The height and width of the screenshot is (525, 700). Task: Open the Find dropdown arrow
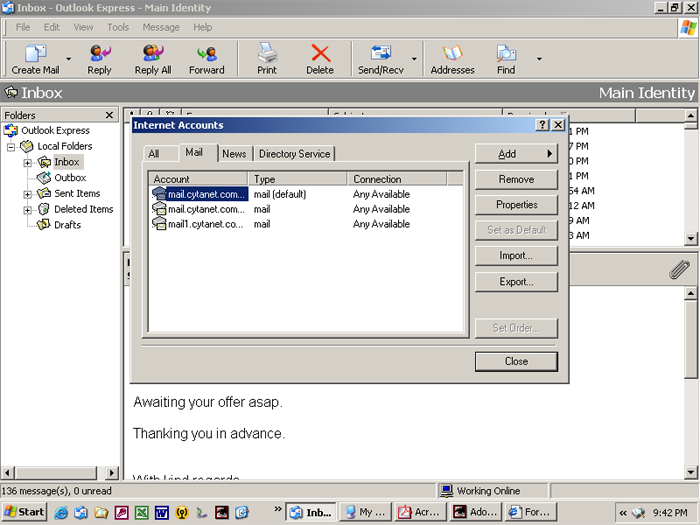(539, 59)
